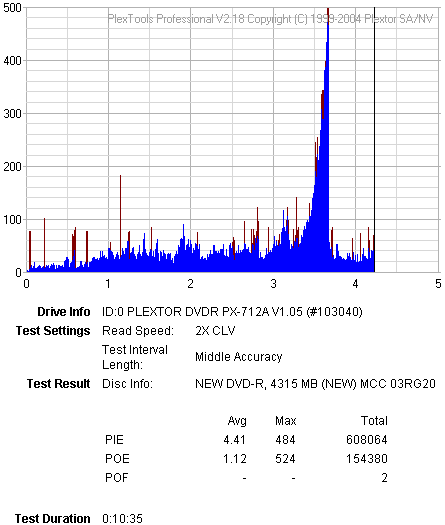445x525 pixels.
Task: Click the PlexTools Professional copyright watermark
Action: click(271, 19)
